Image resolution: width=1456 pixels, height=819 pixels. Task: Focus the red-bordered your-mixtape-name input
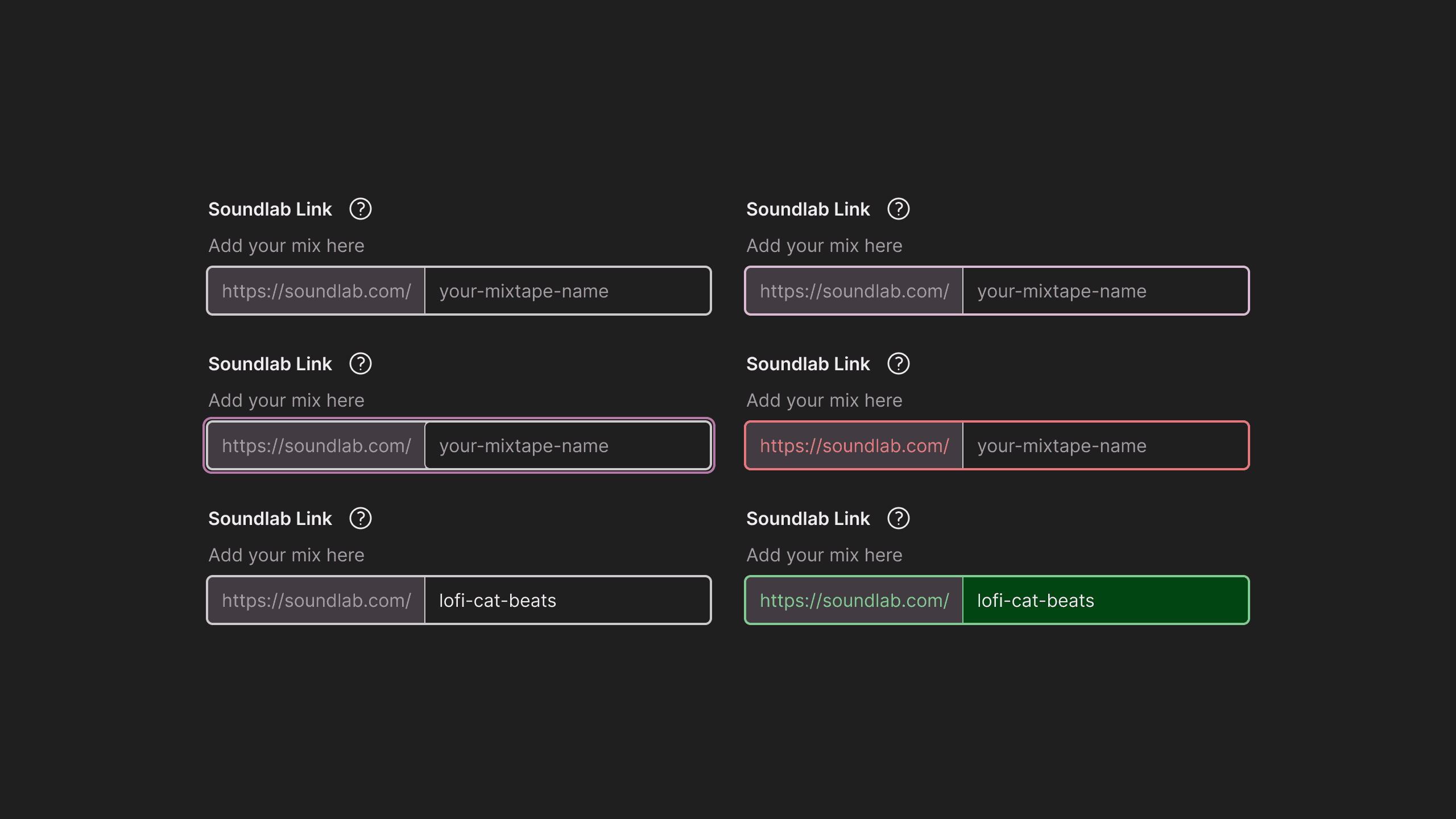tap(1105, 446)
